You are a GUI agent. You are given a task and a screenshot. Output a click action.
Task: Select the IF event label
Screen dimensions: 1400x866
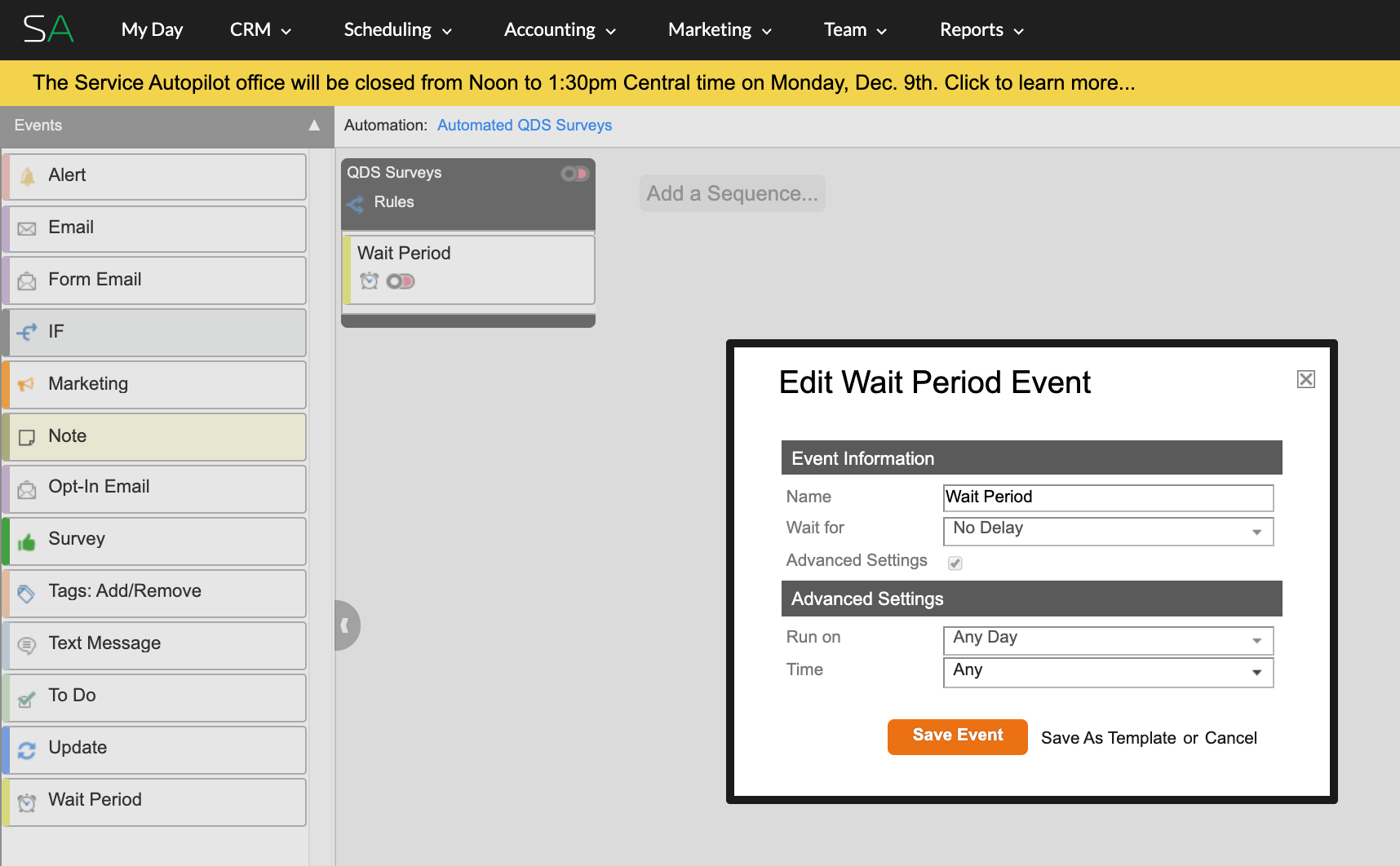(55, 332)
